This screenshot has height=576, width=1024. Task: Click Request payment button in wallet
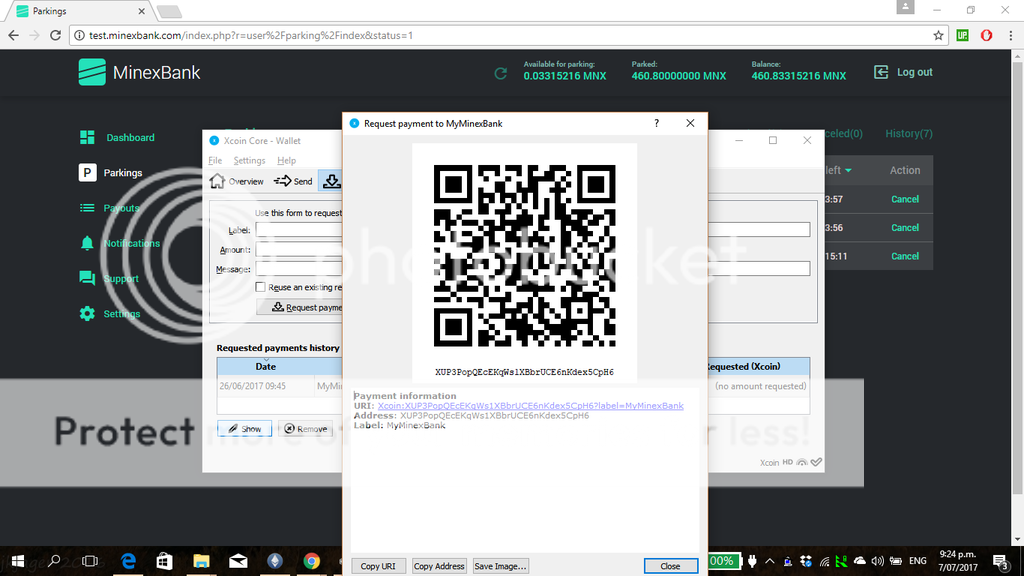(x=300, y=307)
